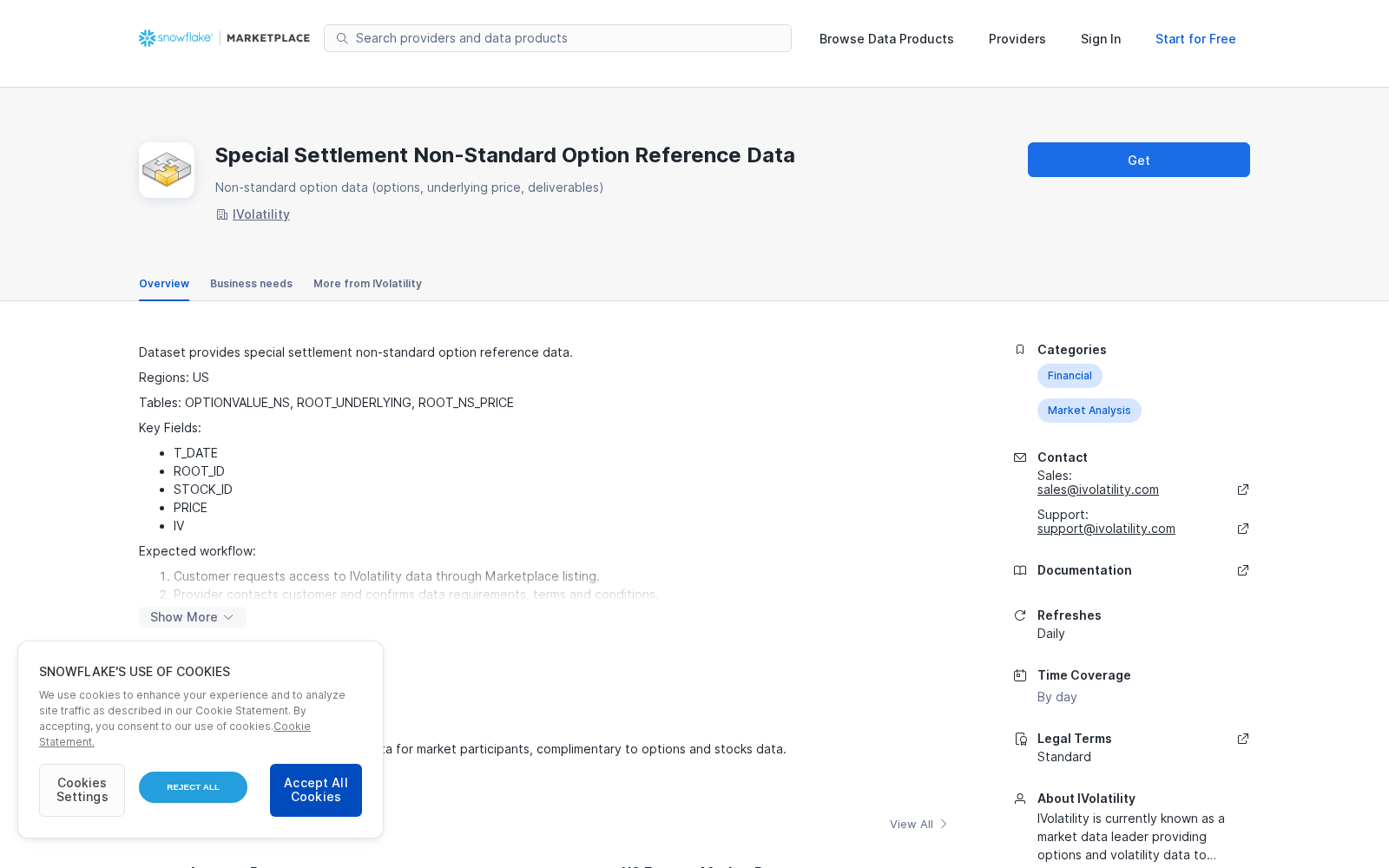This screenshot has width=1389, height=868.
Task: Click the building icon beside IVolatility
Action: [222, 214]
